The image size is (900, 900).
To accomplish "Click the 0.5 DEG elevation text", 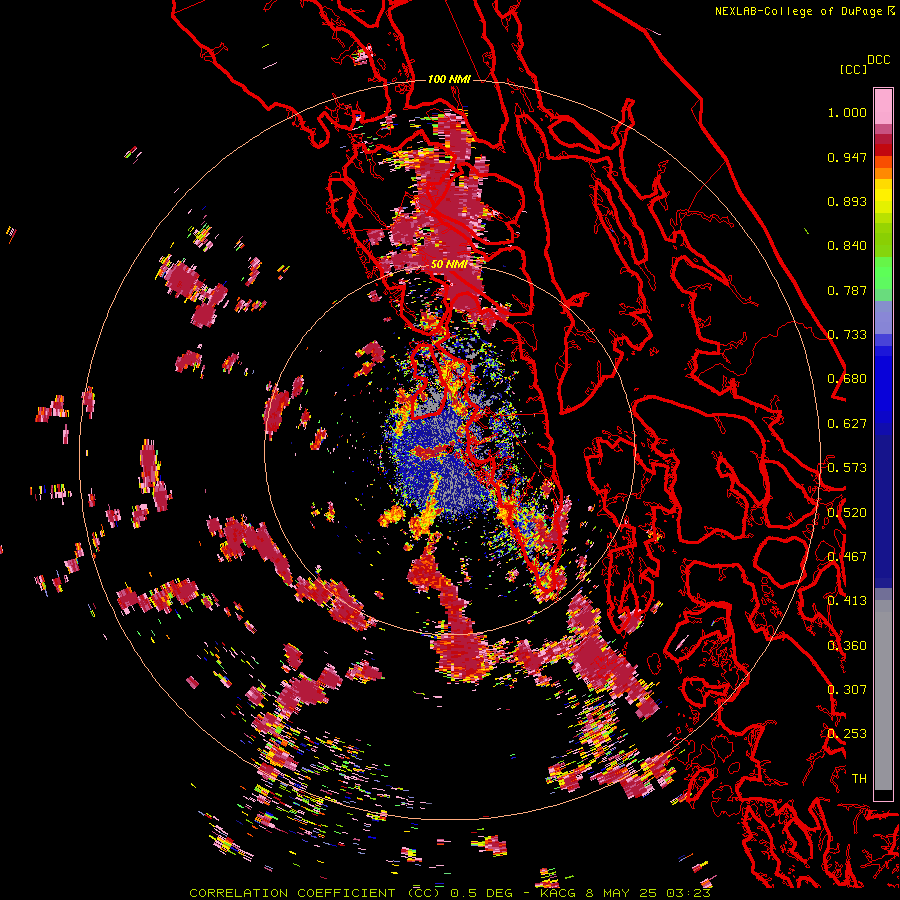I will coord(480,893).
